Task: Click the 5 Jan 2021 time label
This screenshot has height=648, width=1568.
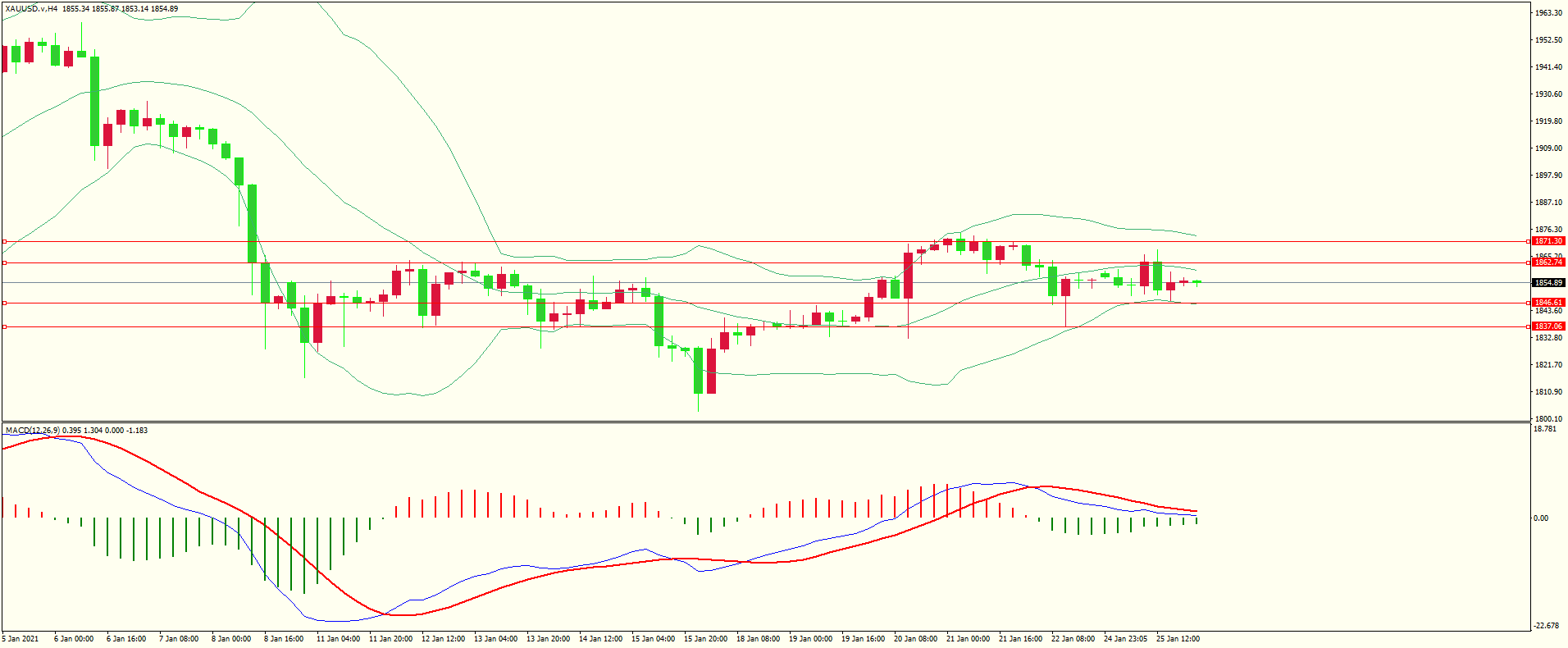Action: pyautogui.click(x=21, y=639)
